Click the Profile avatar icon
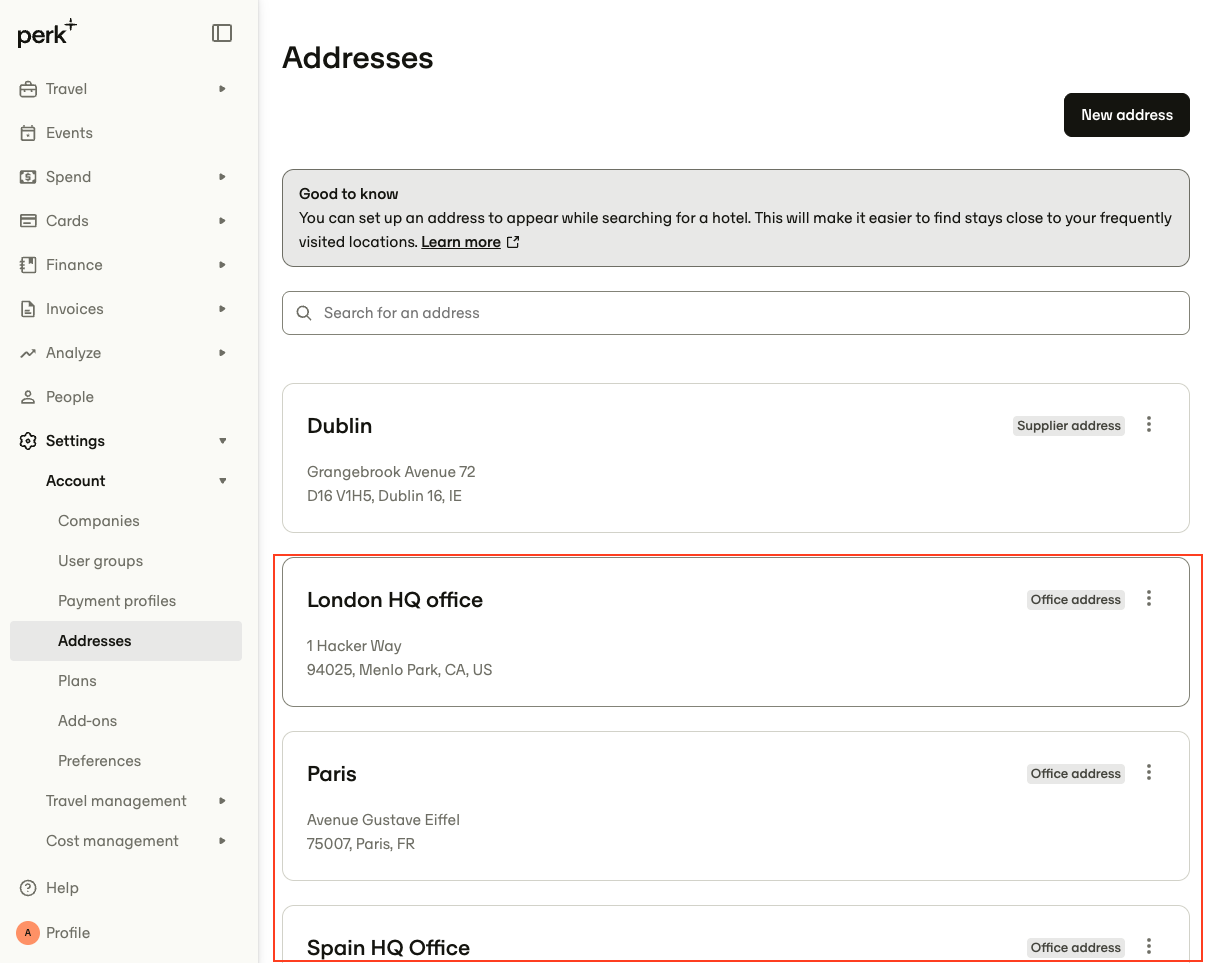This screenshot has height=963, width=1205. pyautogui.click(x=28, y=933)
